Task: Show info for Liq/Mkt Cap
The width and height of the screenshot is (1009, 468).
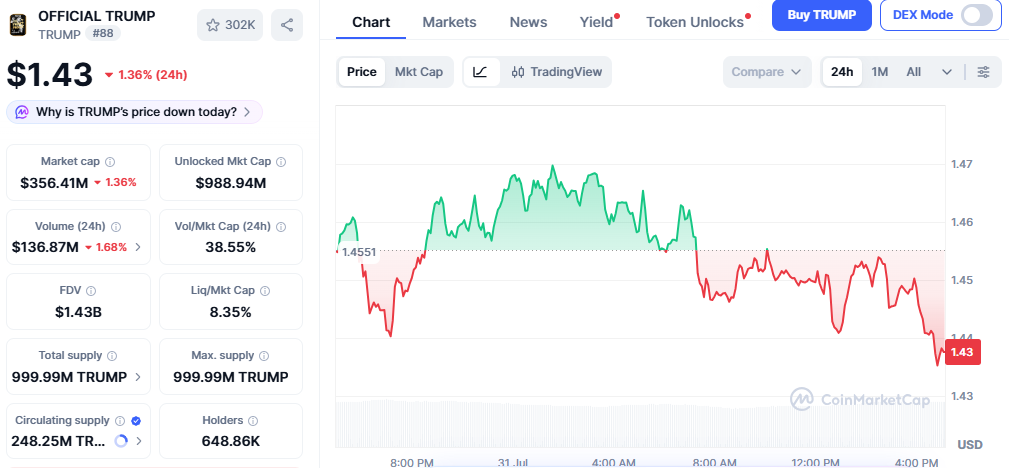Action: pyautogui.click(x=264, y=291)
